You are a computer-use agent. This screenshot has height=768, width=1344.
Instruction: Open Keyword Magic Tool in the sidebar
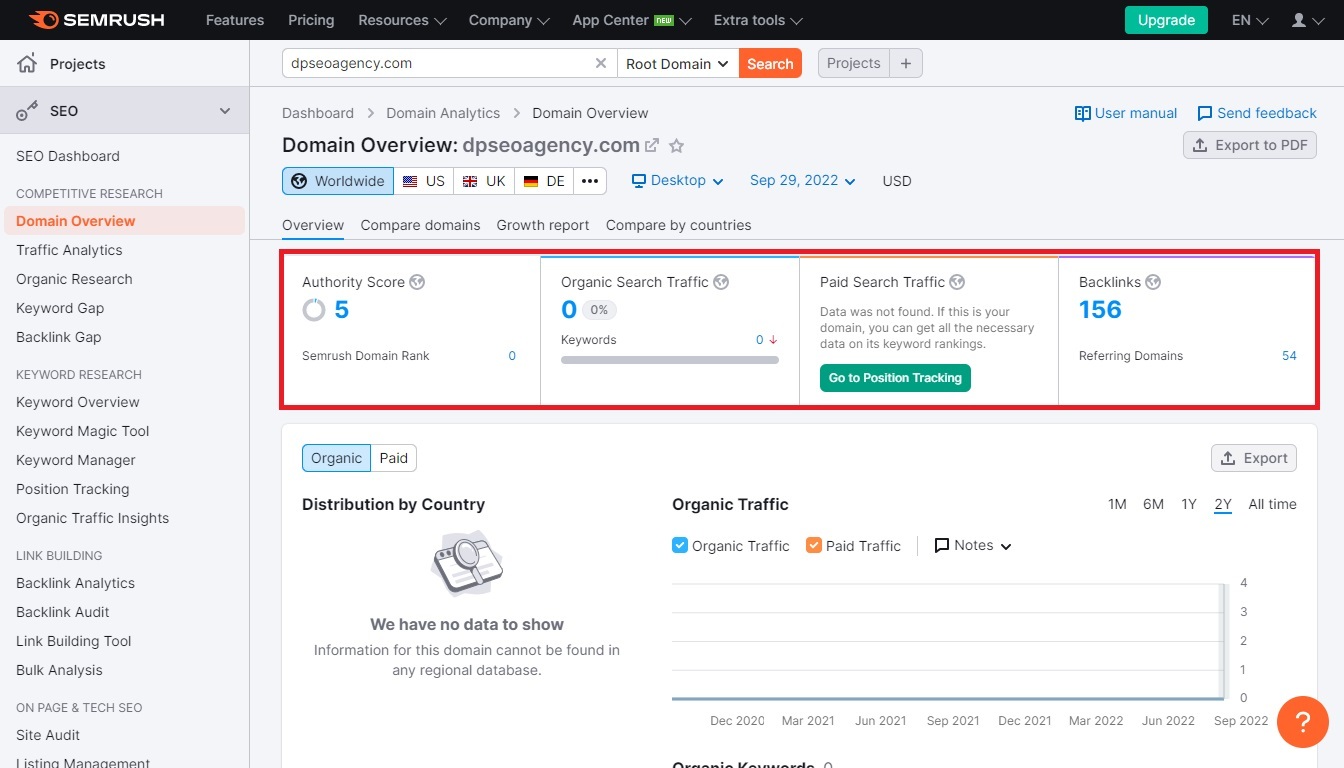click(83, 431)
